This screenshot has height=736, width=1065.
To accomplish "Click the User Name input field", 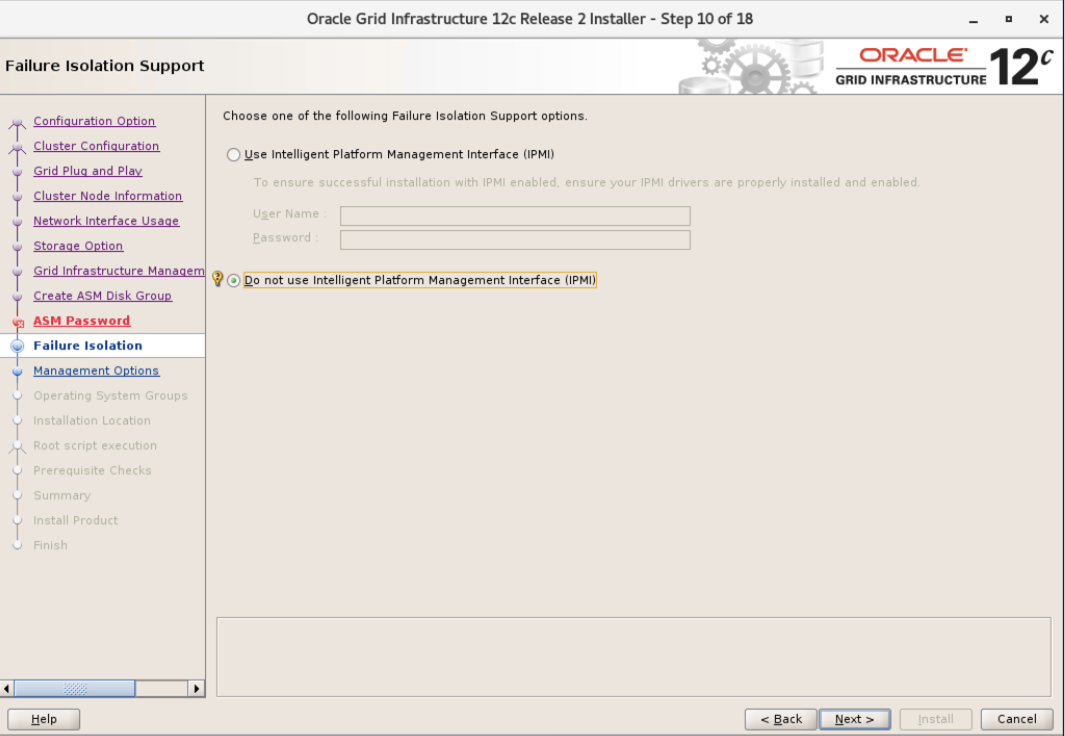I will pyautogui.click(x=515, y=216).
